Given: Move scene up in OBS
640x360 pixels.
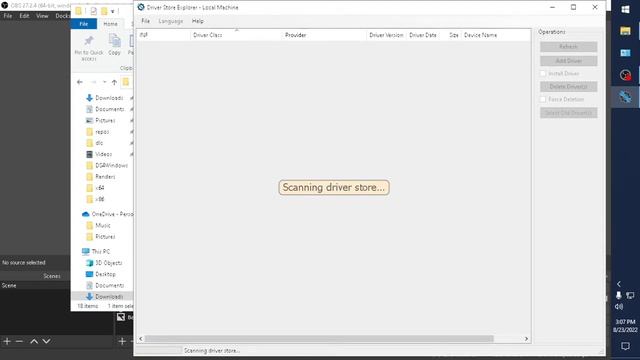Looking at the screenshot, I should pyautogui.click(x=34, y=341).
